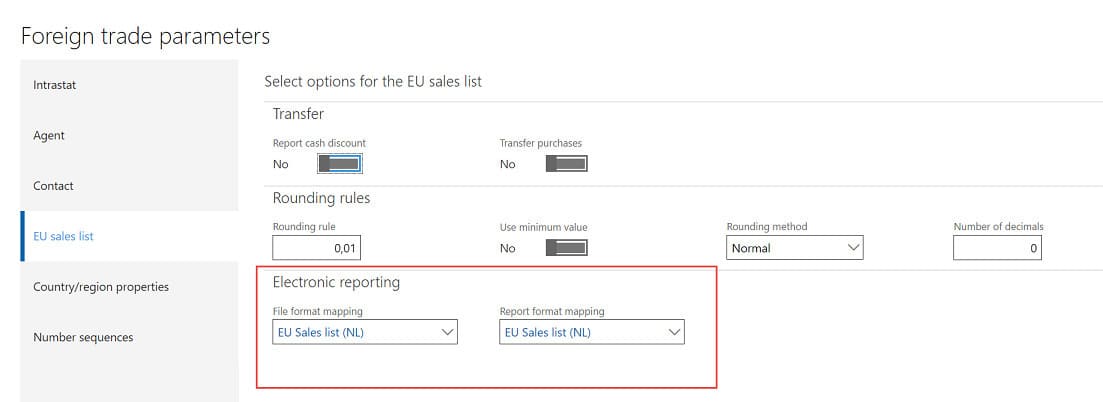Turn on Use minimum value switch
The width and height of the screenshot is (1103, 402).
(x=566, y=248)
